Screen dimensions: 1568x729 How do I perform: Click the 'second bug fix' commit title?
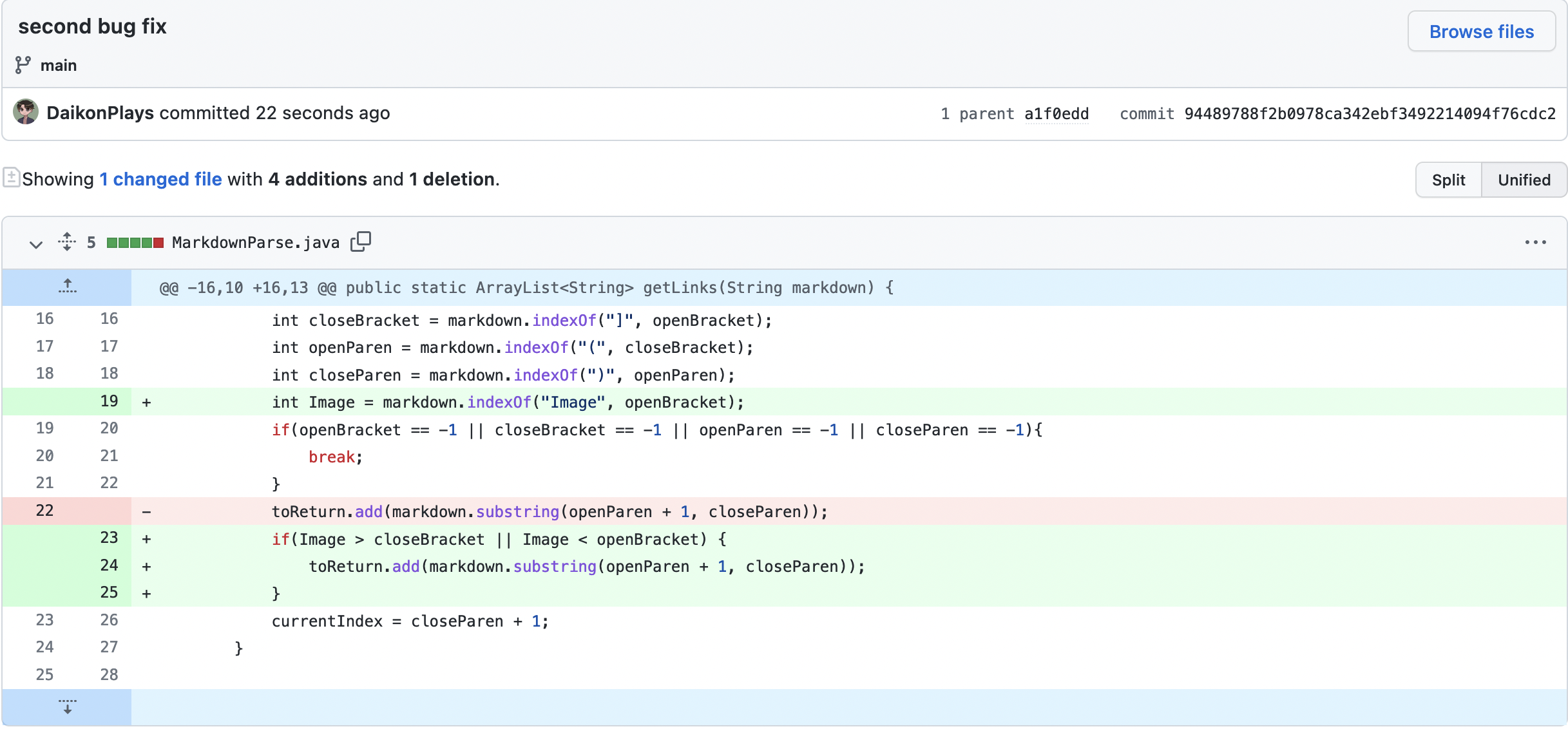(92, 26)
